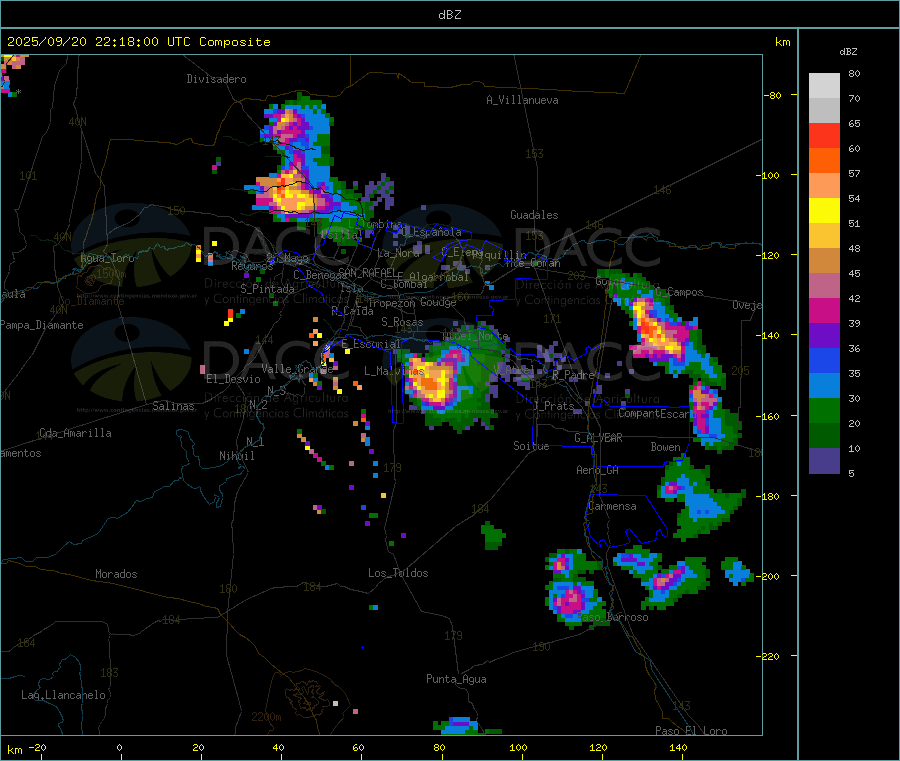Click the word Composite in header

point(235,42)
